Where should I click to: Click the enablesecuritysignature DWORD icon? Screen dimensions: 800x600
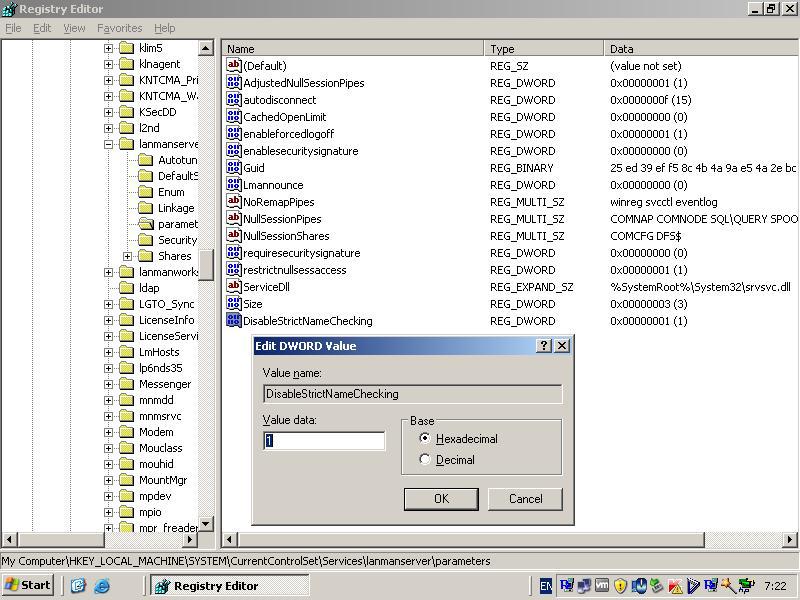pos(234,151)
